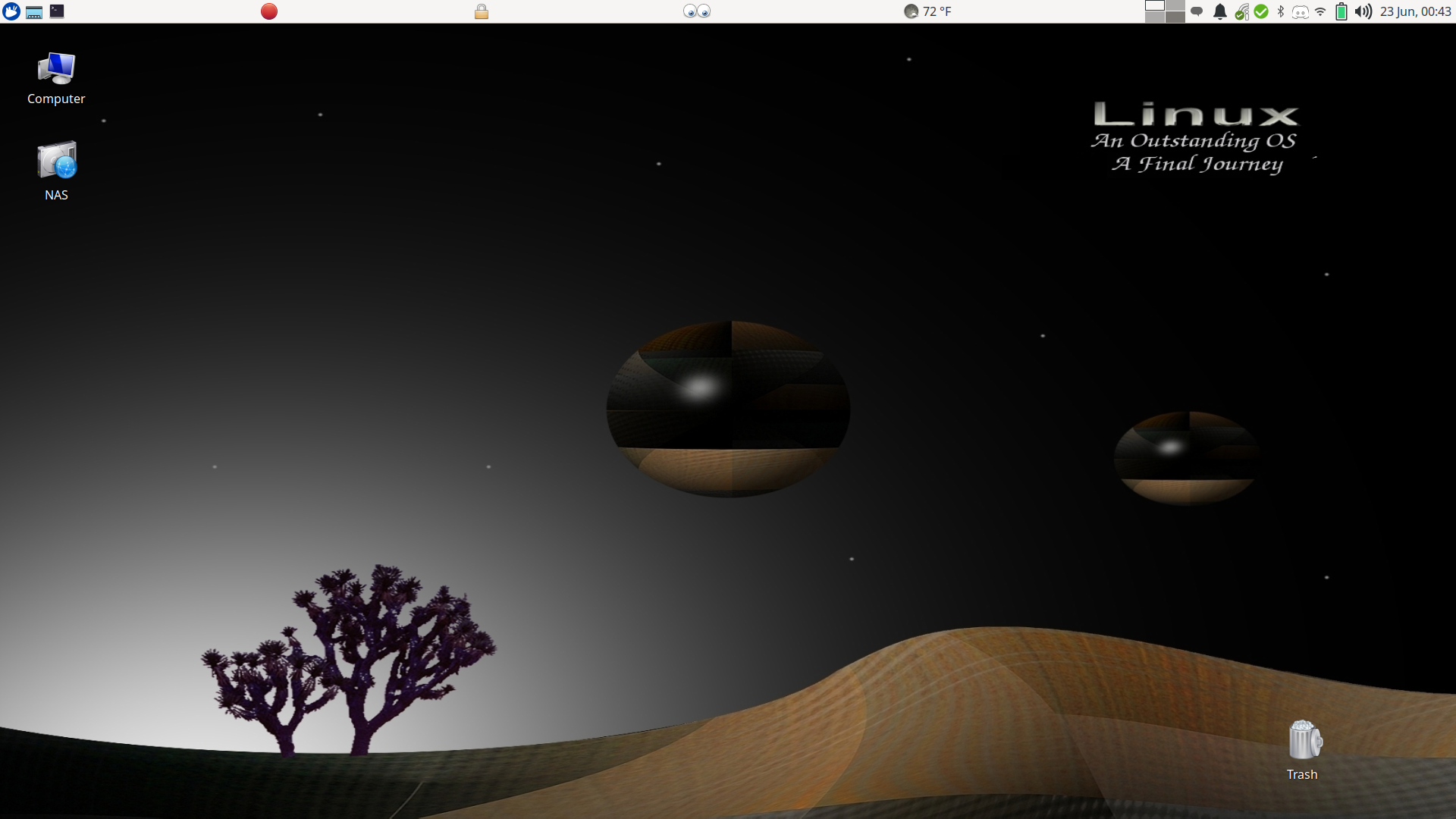This screenshot has height=819, width=1456.
Task: Lock the screen with padlock icon
Action: click(481, 11)
